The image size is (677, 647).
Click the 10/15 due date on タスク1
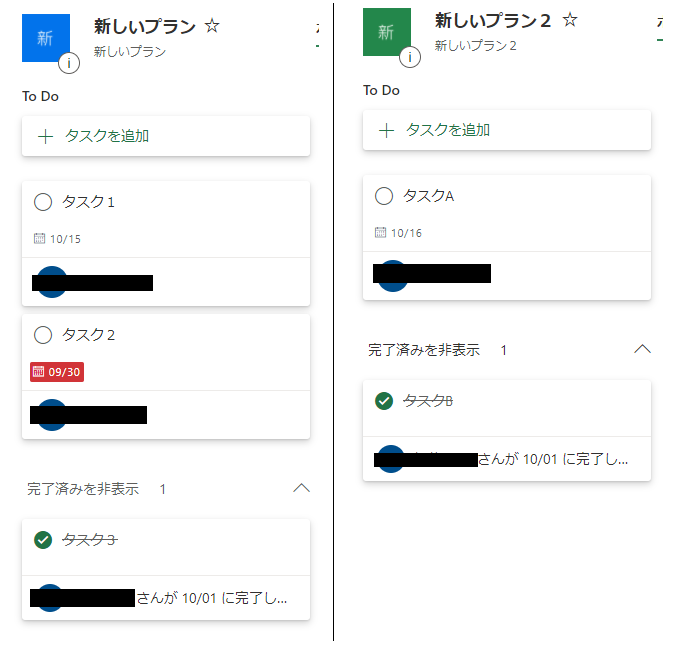click(57, 239)
